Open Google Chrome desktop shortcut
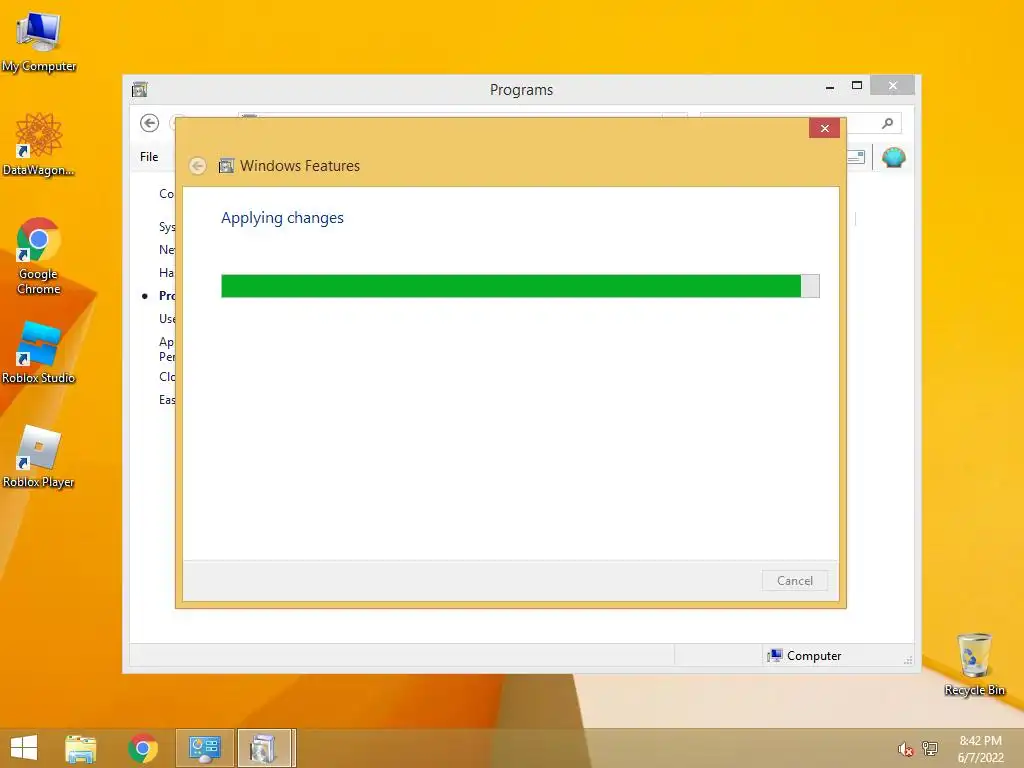Image resolution: width=1024 pixels, height=768 pixels. 39,256
